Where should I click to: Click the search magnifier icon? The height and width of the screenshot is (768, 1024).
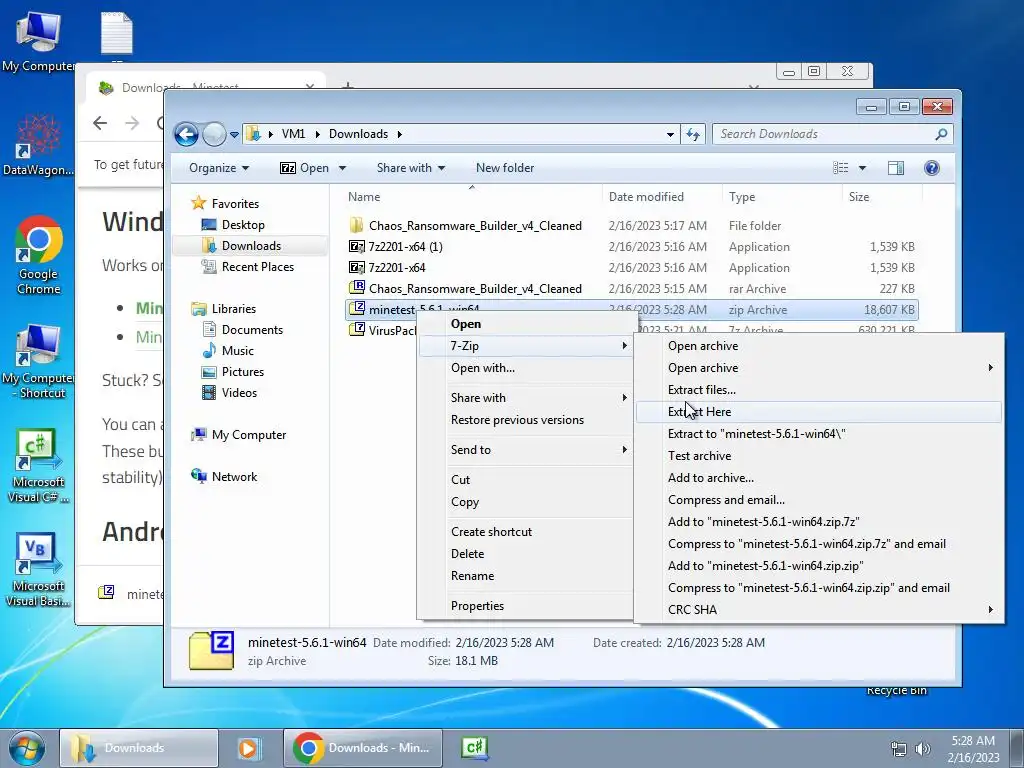click(941, 134)
